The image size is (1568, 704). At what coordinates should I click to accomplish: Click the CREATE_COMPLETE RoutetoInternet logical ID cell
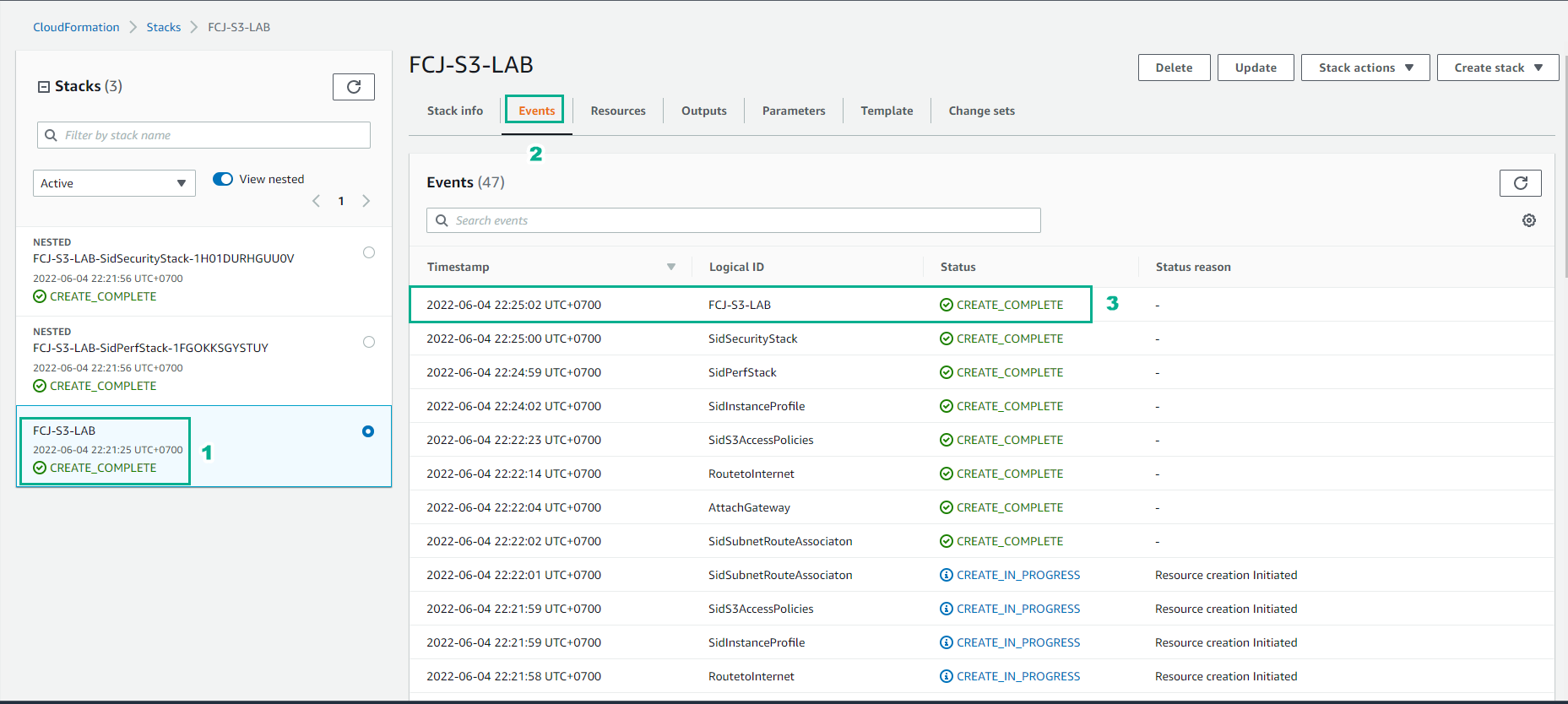[x=751, y=474]
